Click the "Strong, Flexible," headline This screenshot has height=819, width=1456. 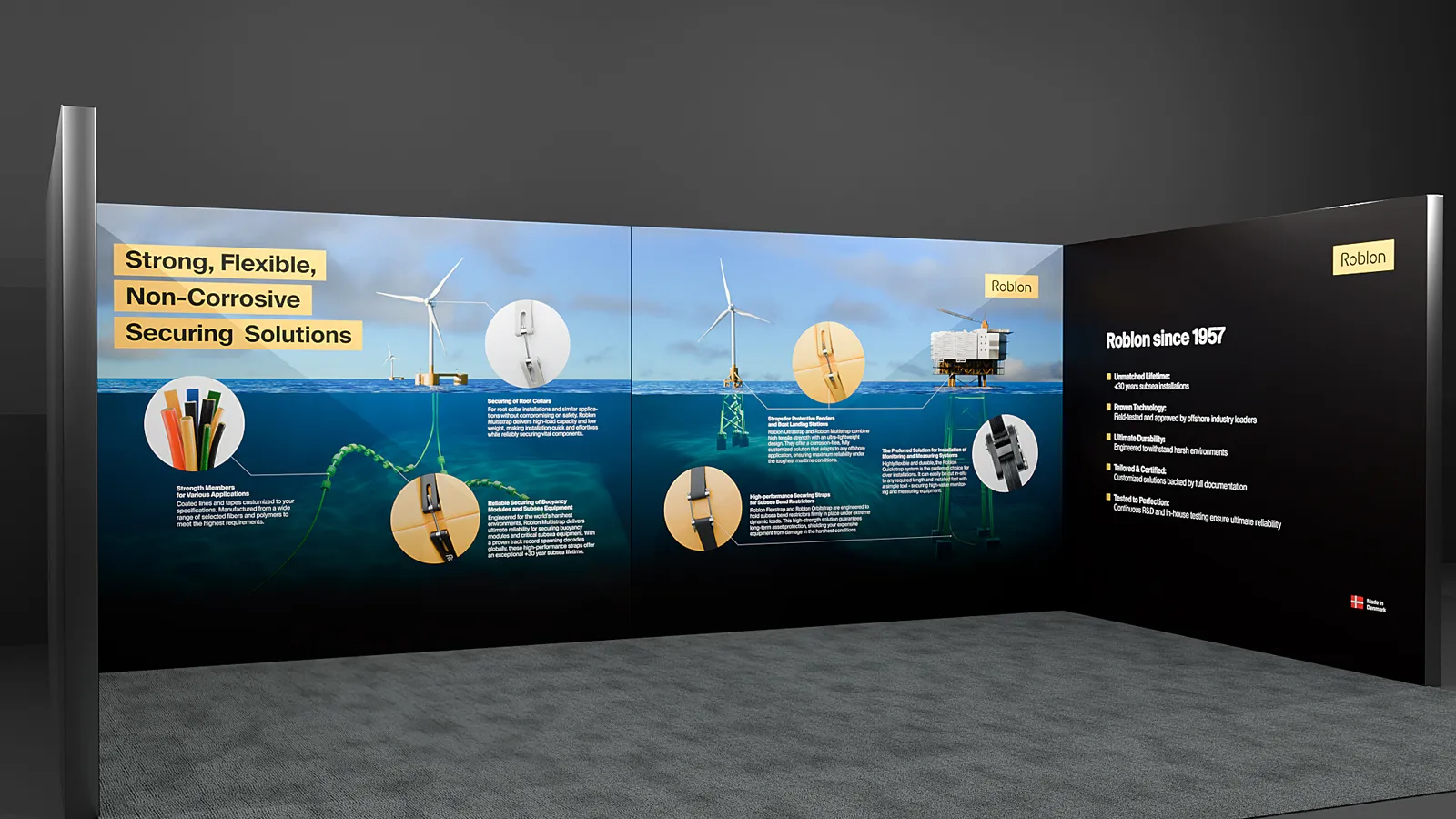pyautogui.click(x=220, y=262)
